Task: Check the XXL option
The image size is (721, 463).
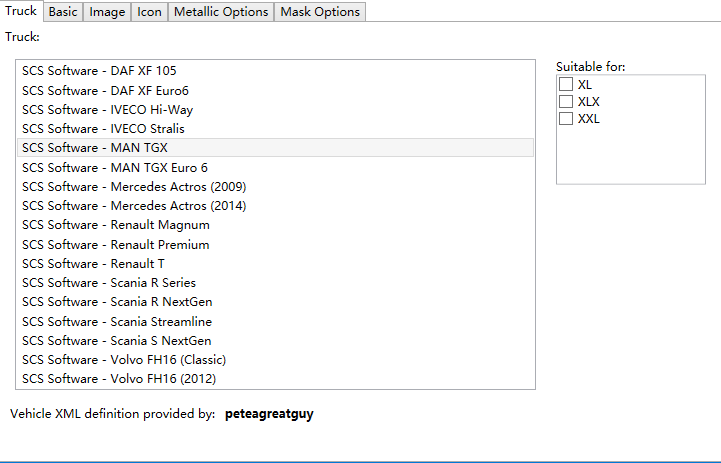Action: pyautogui.click(x=566, y=119)
